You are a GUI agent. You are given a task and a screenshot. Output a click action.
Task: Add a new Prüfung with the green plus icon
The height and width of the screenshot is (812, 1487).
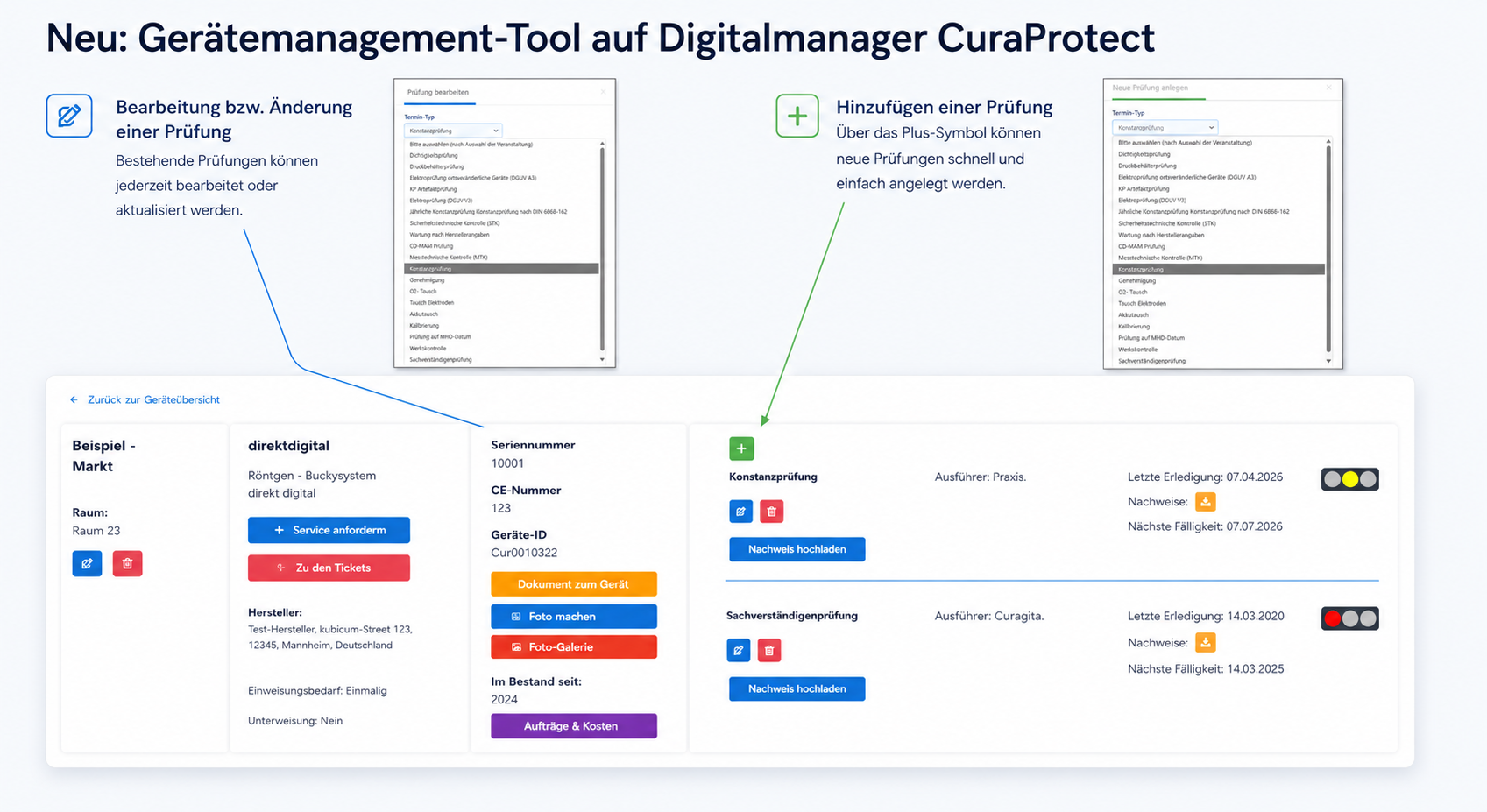[x=741, y=448]
